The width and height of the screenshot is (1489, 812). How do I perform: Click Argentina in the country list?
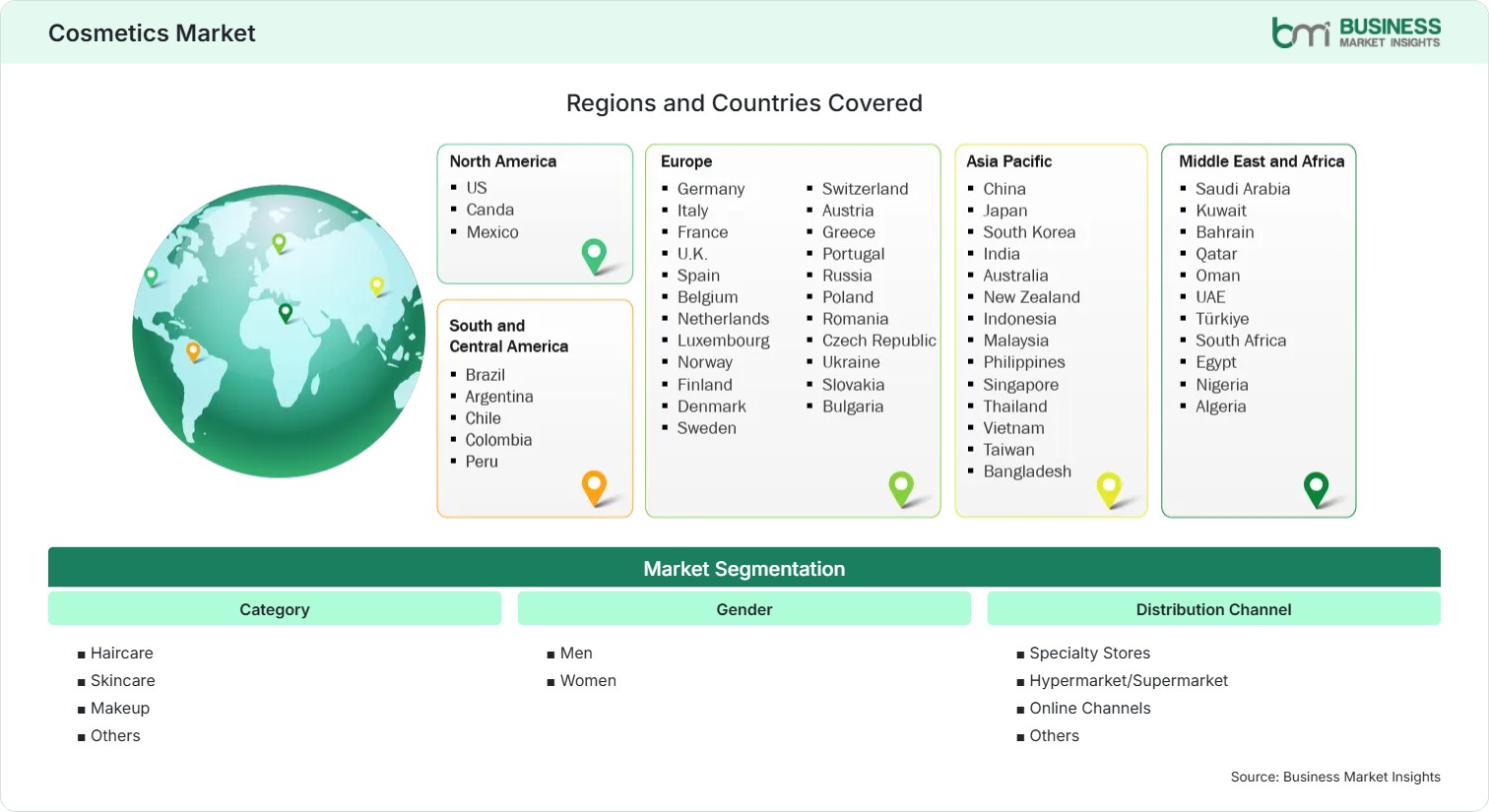[499, 397]
